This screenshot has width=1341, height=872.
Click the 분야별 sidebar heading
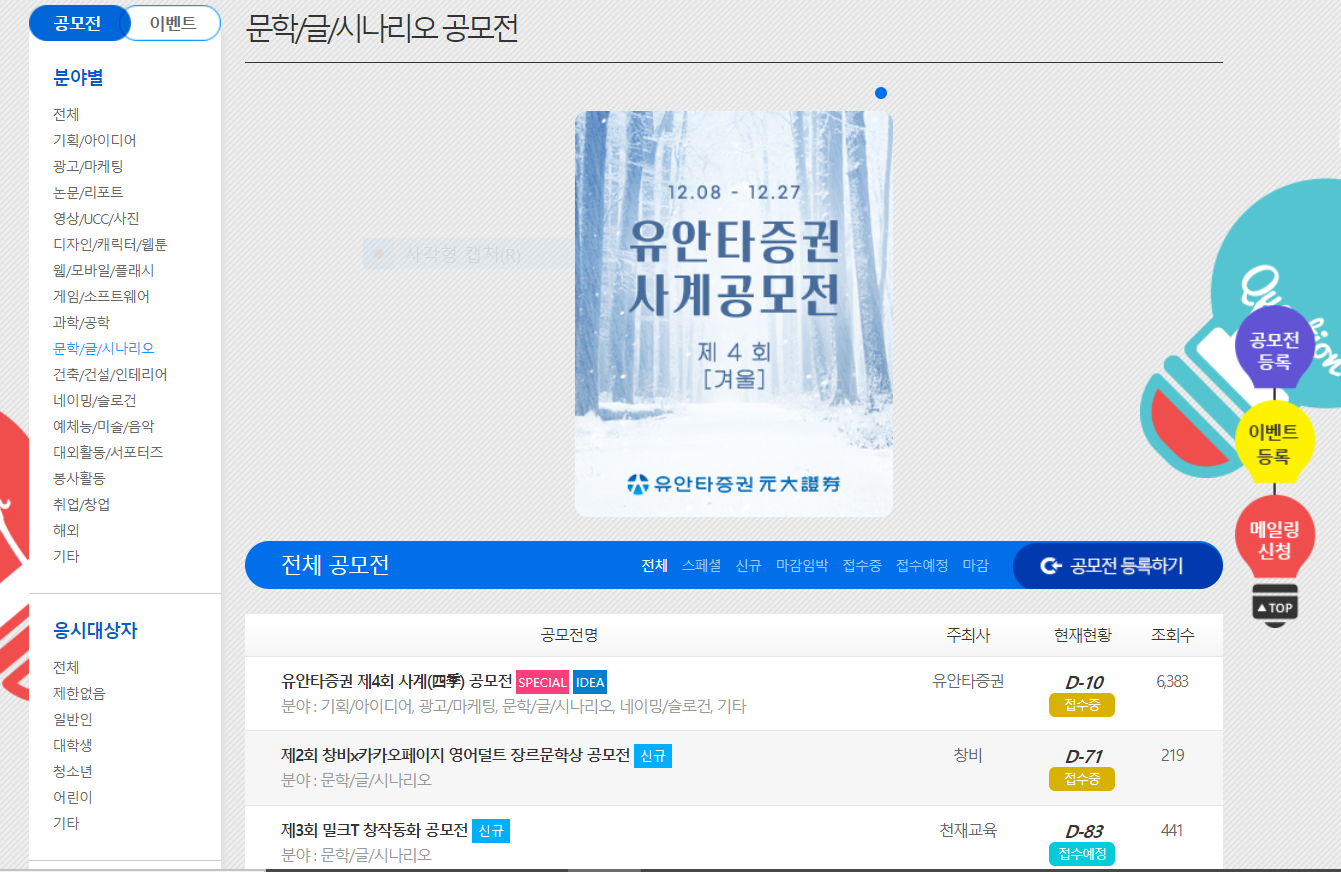tap(79, 77)
